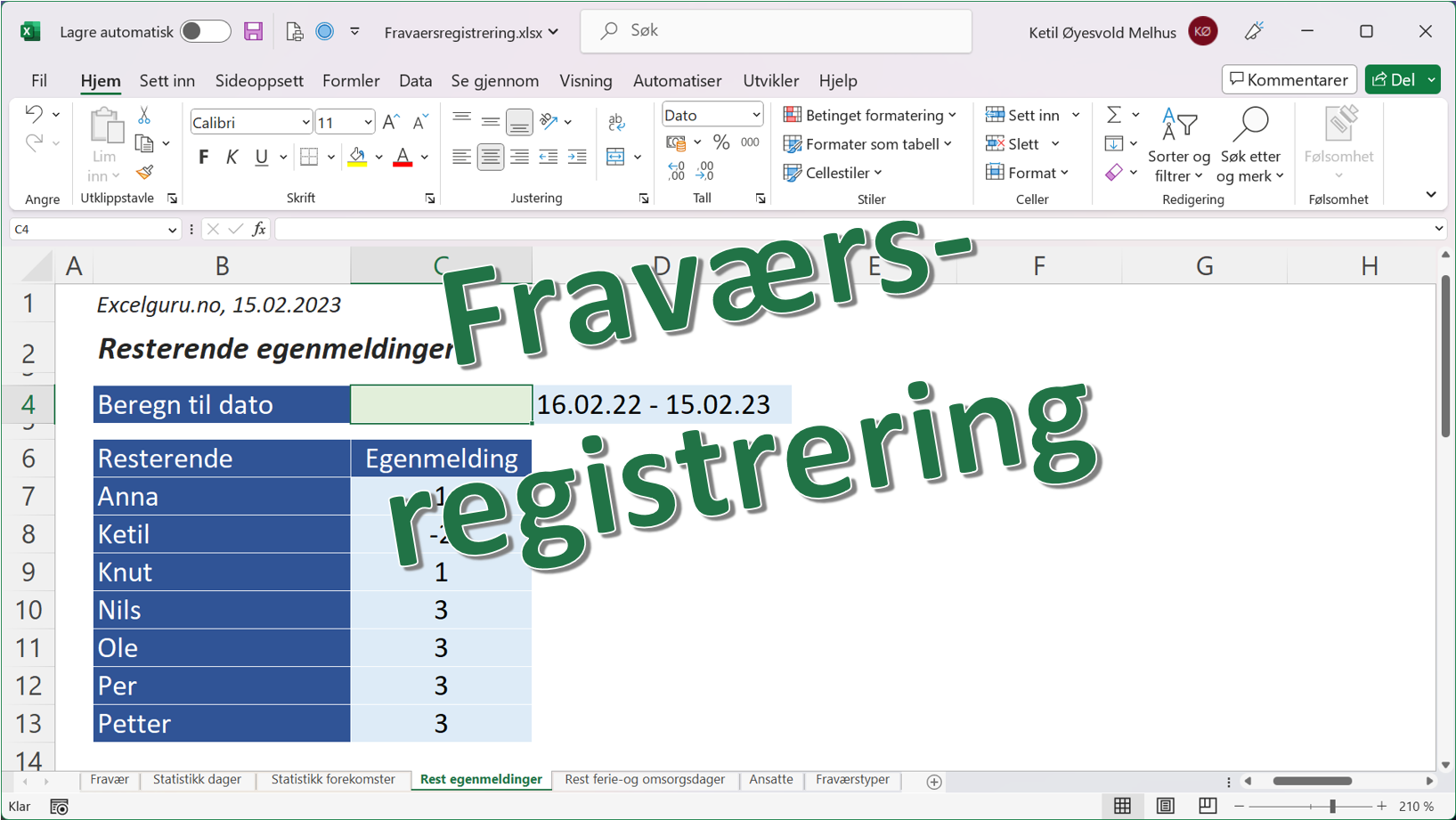Viewport: 1456px width, 820px height.
Task: Apply italic with the K button
Action: point(232,157)
